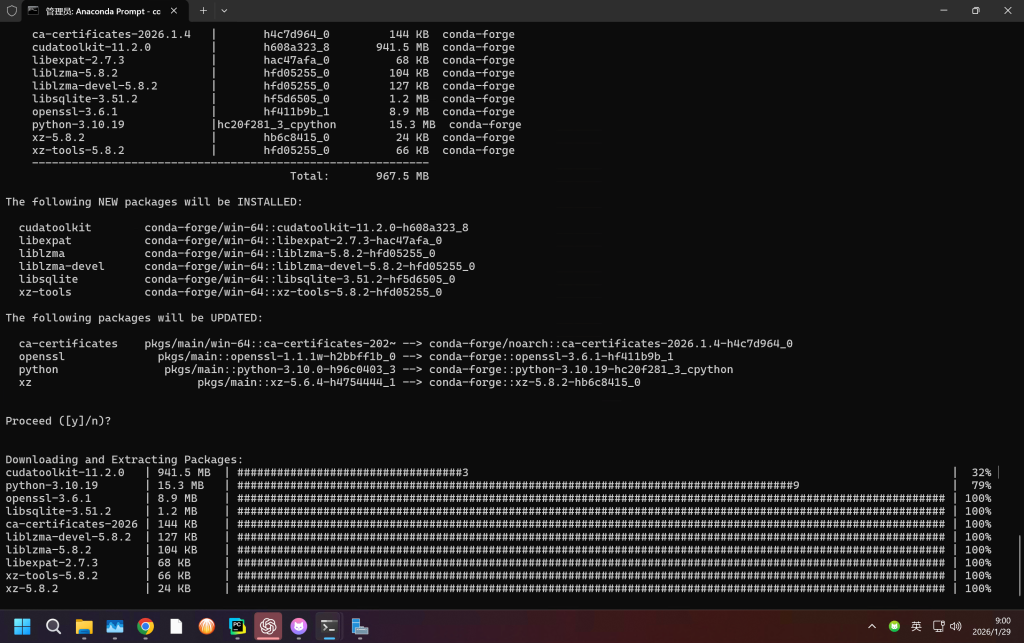Screen dimensions: 1024x643
Task: Click 'The following packages will be UPDATED:' text
Action: (x=134, y=318)
